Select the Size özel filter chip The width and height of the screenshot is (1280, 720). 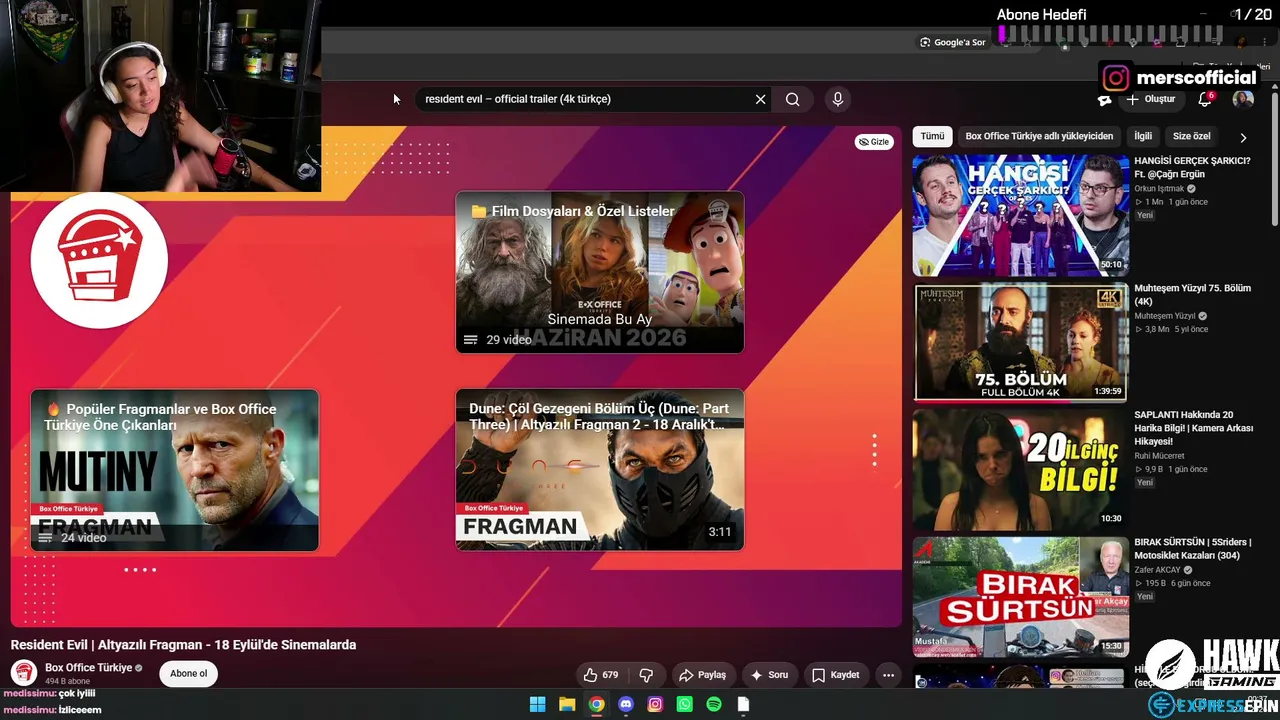tap(1191, 136)
